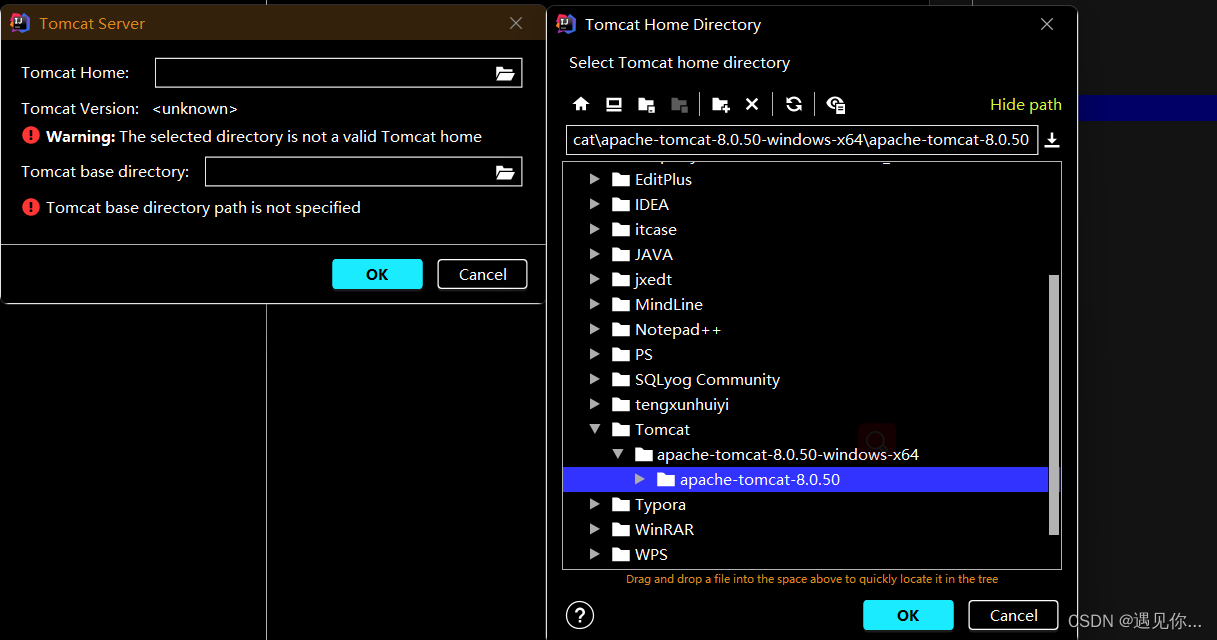The width and height of the screenshot is (1217, 640).
Task: Collapse the Tomcat folder
Action: (x=595, y=430)
